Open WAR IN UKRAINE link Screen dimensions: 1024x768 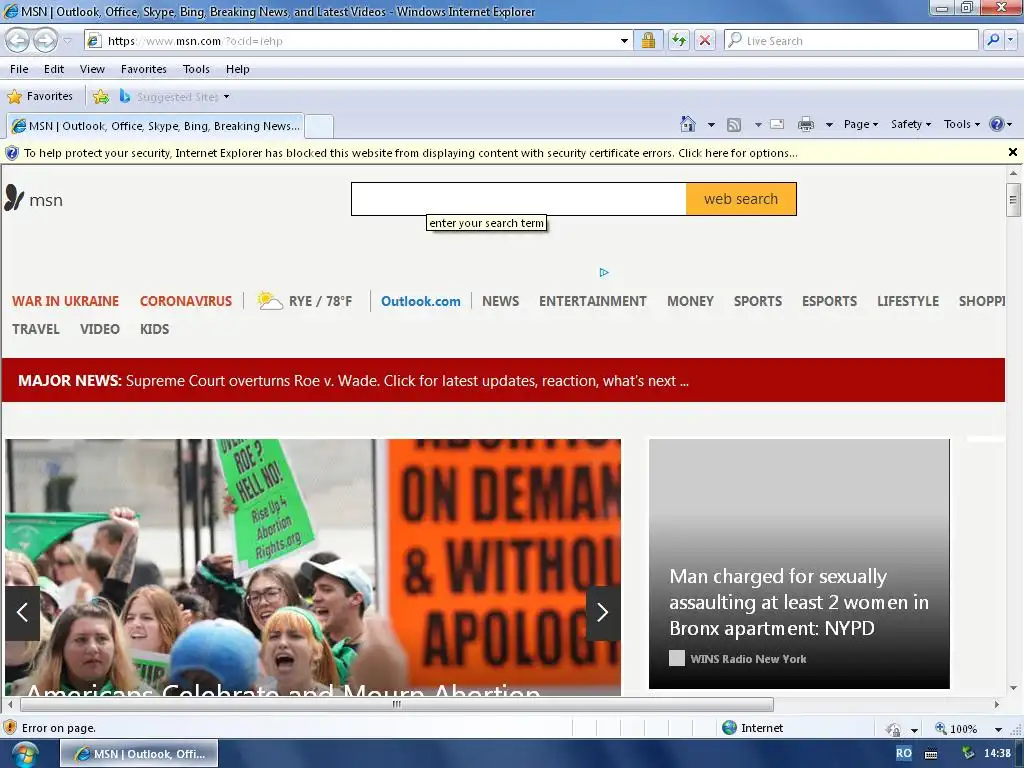65,301
